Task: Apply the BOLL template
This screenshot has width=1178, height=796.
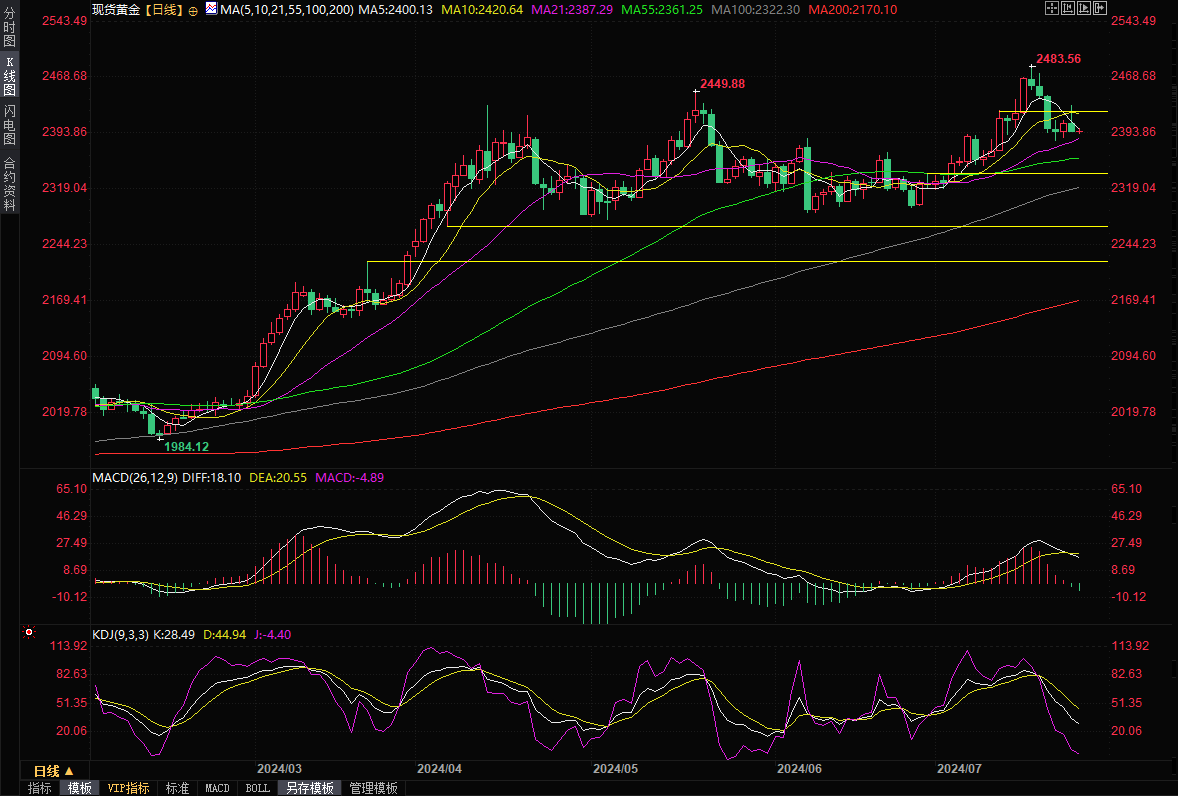Action: pos(257,788)
